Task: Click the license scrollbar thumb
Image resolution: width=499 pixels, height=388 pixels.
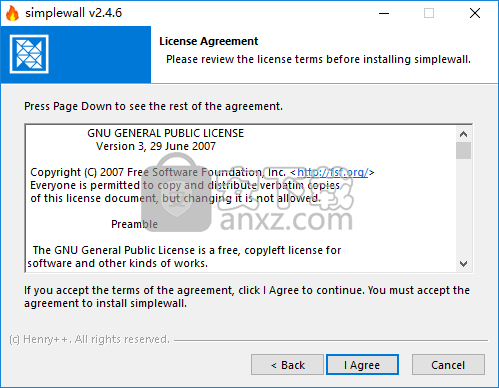Action: [463, 151]
